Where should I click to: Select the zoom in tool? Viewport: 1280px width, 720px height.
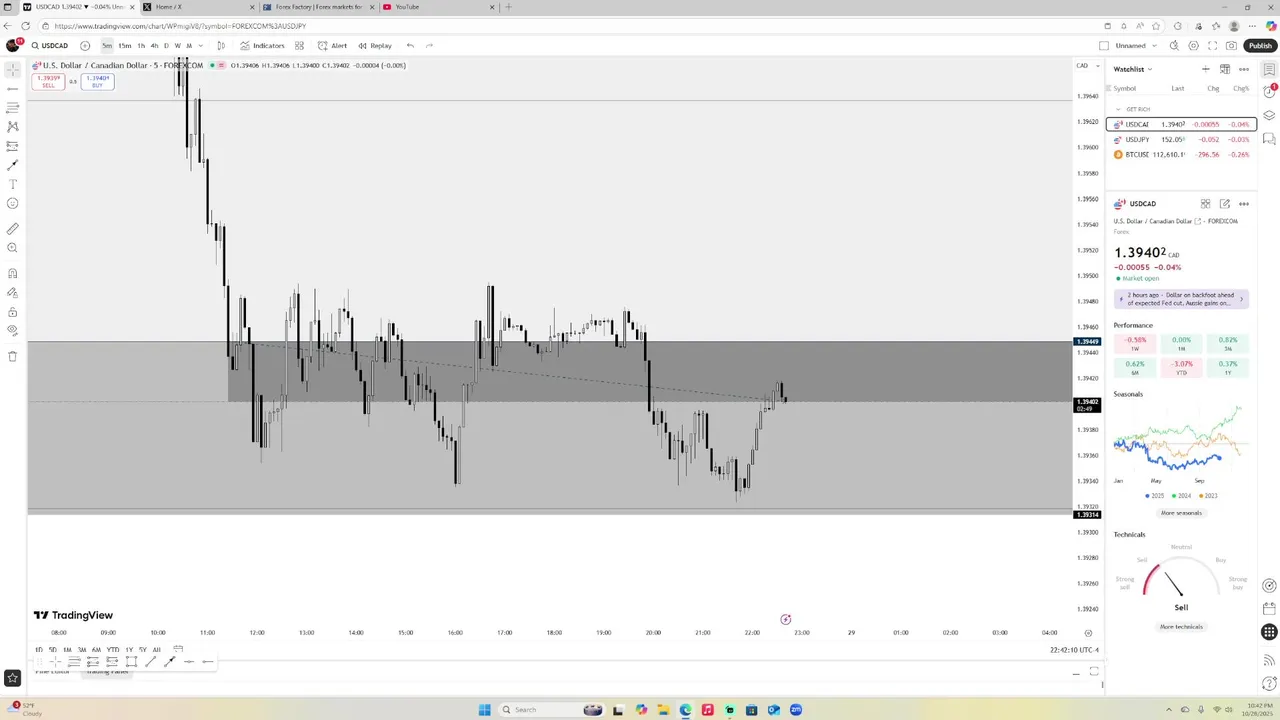13,248
